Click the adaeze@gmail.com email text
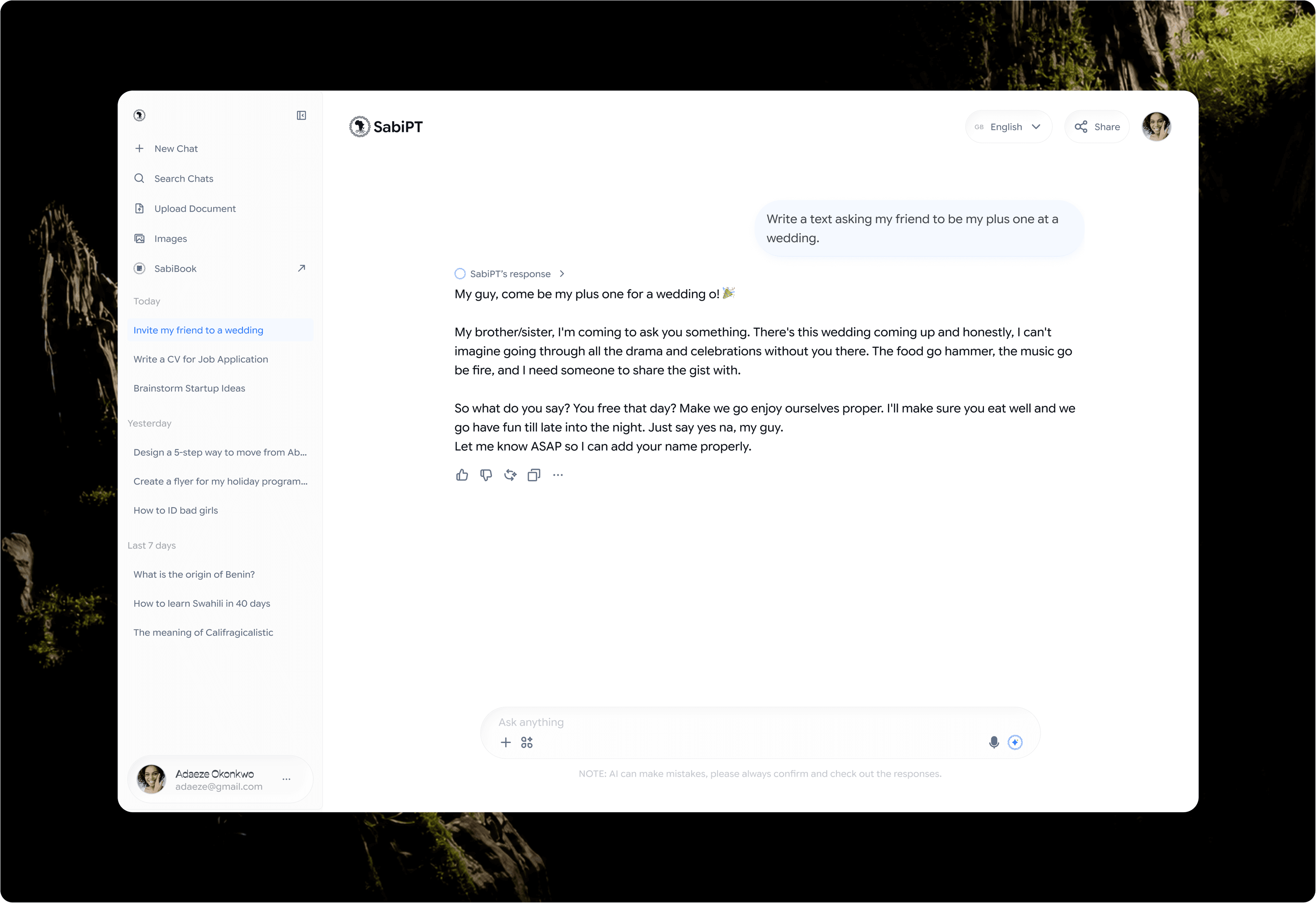 [219, 787]
